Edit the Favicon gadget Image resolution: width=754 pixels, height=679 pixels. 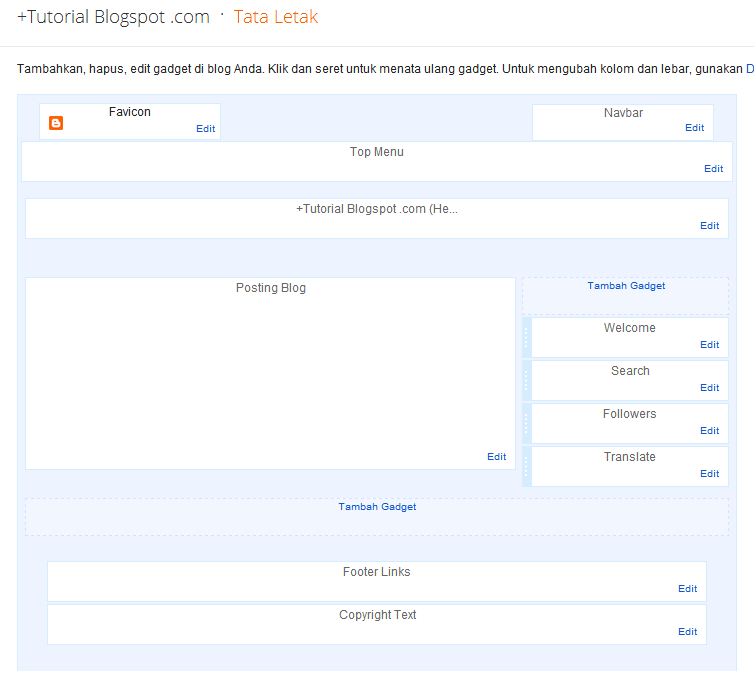[x=205, y=128]
